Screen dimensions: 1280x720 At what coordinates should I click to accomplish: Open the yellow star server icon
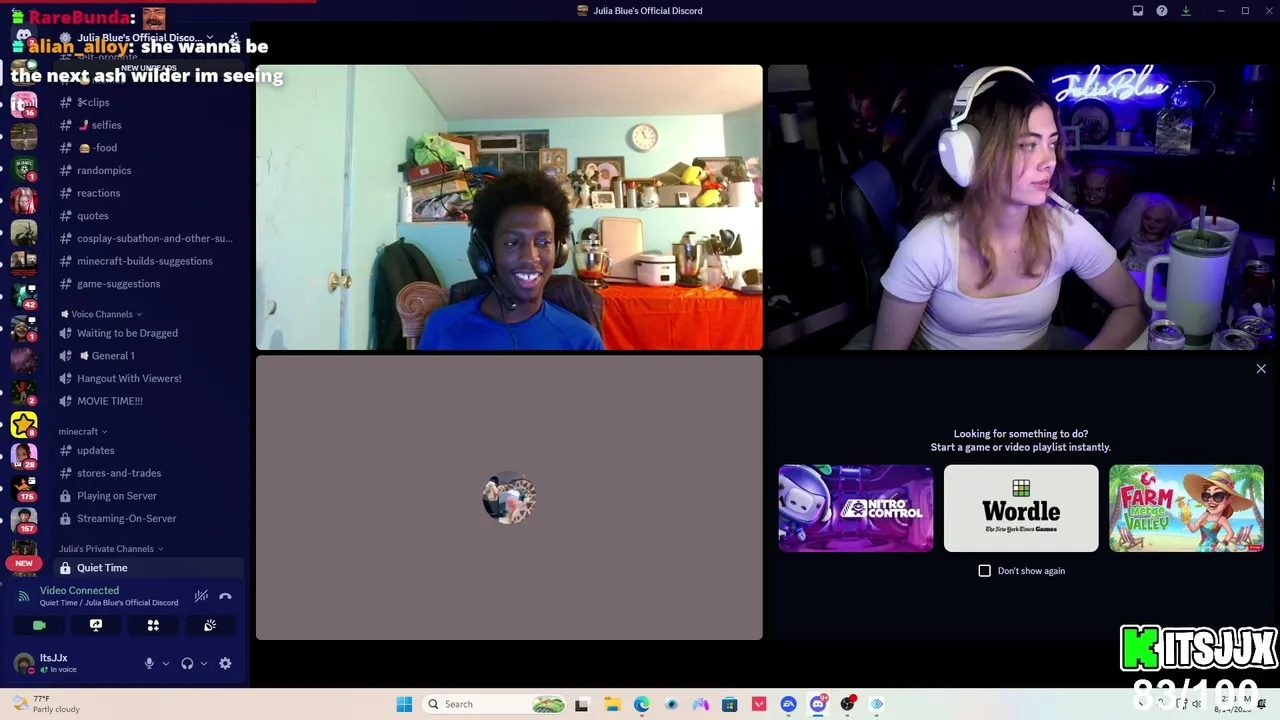tap(24, 425)
